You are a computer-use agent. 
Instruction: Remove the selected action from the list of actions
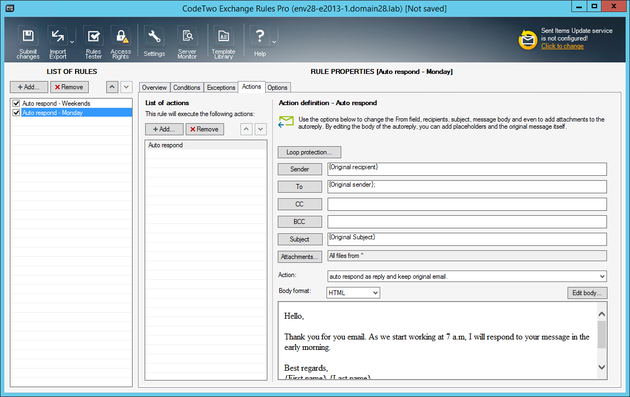click(205, 129)
